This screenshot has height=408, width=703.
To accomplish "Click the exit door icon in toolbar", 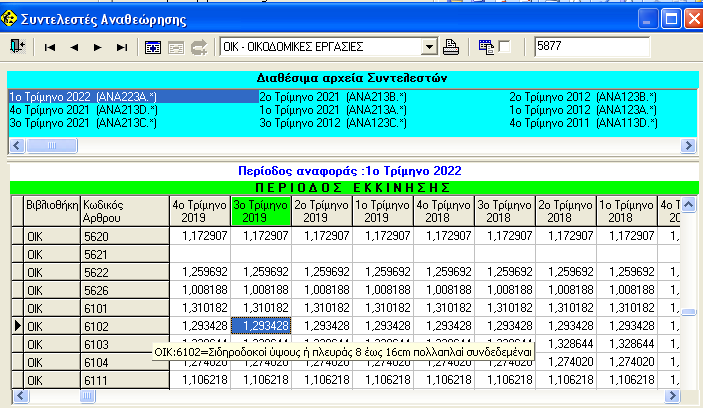I will [x=18, y=46].
